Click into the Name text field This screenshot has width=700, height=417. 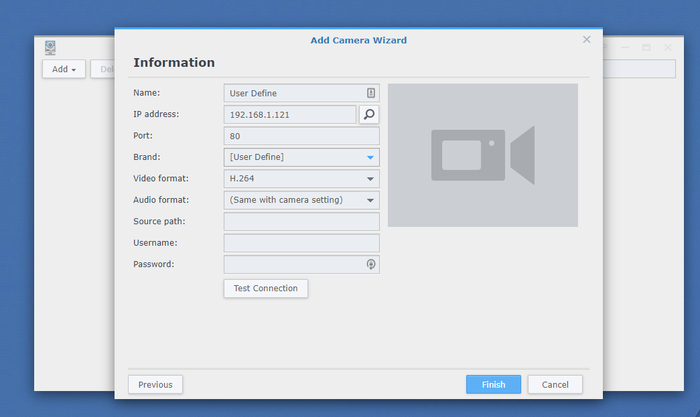(x=294, y=93)
